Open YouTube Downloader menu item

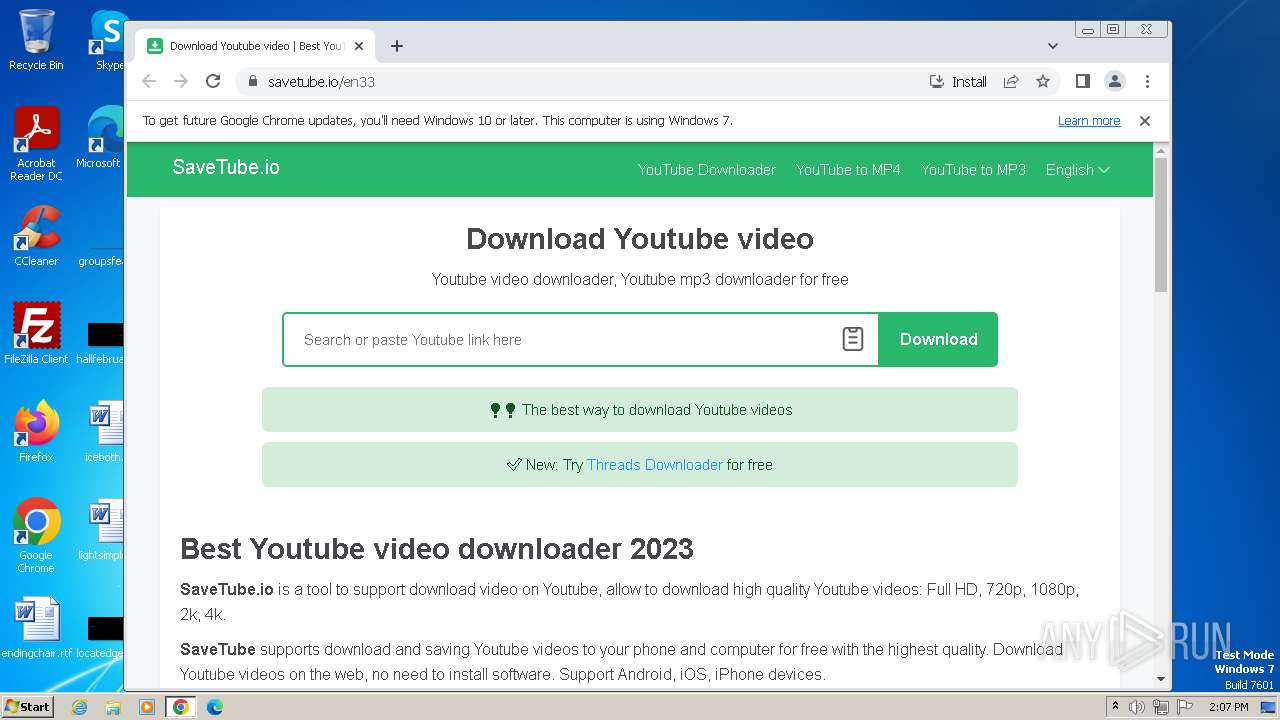pos(707,170)
